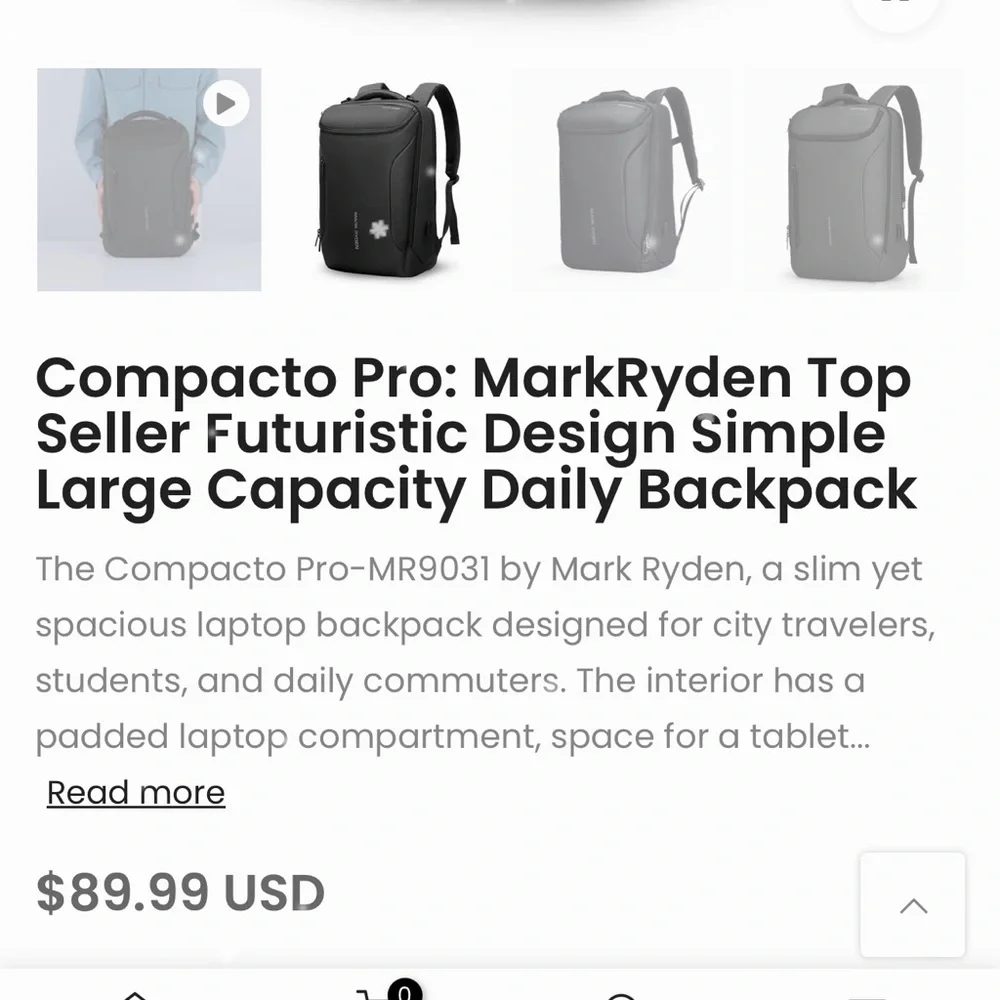Viewport: 1000px width, 1000px height.
Task: Collapse the page using the up arrow control
Action: click(x=912, y=905)
